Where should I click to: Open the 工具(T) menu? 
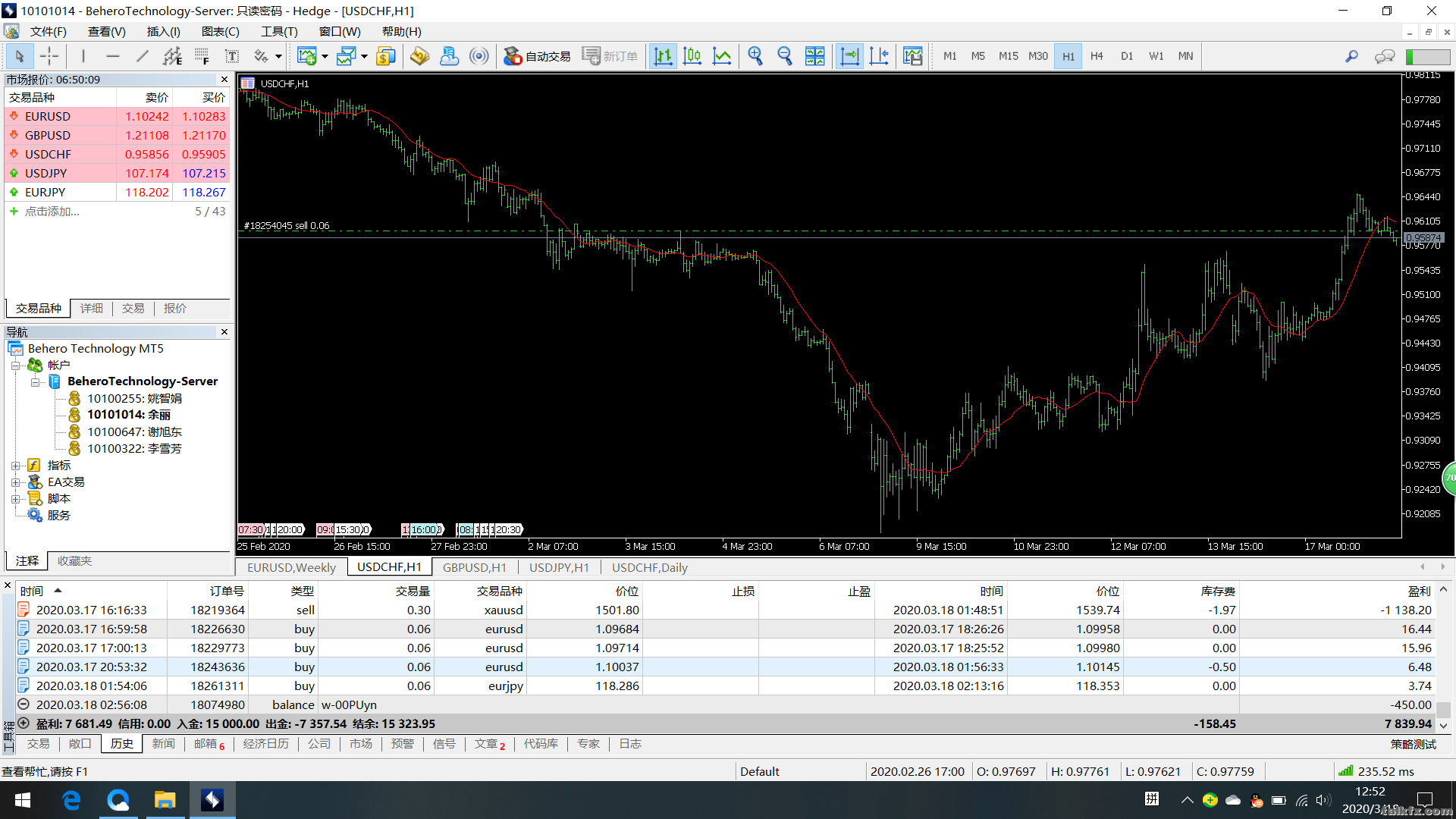click(x=279, y=32)
